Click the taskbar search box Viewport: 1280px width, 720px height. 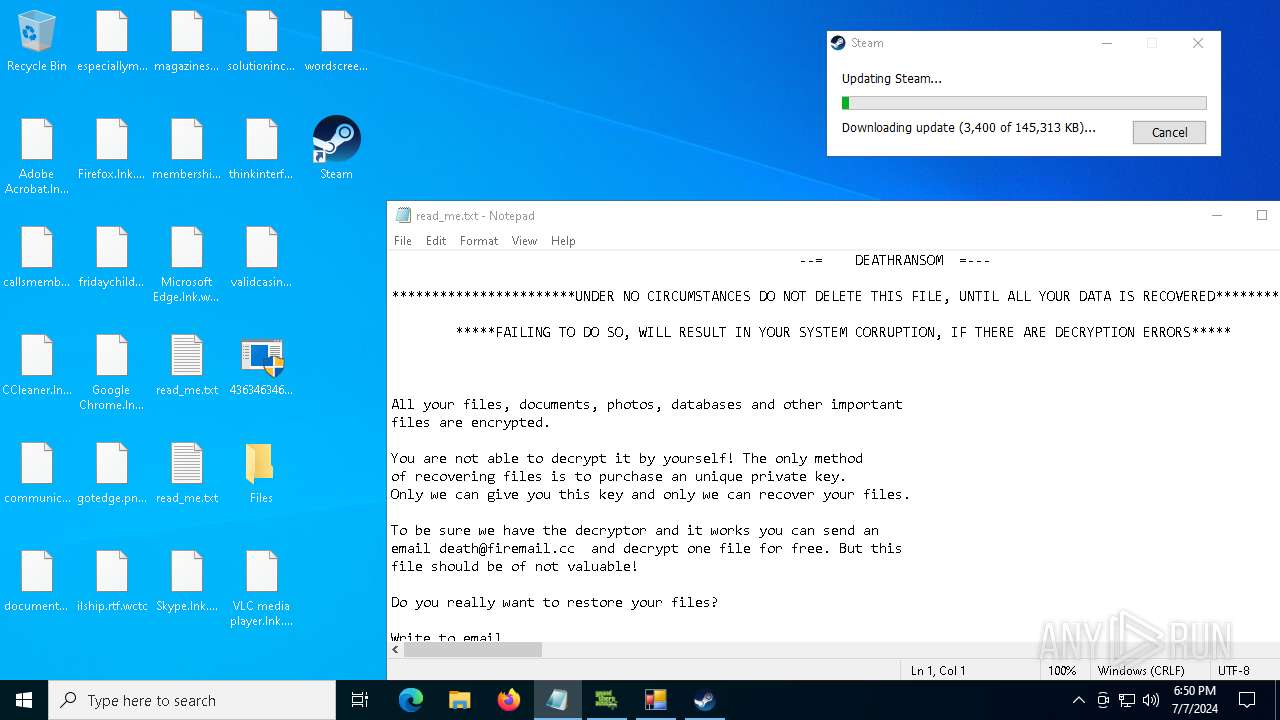(192, 700)
